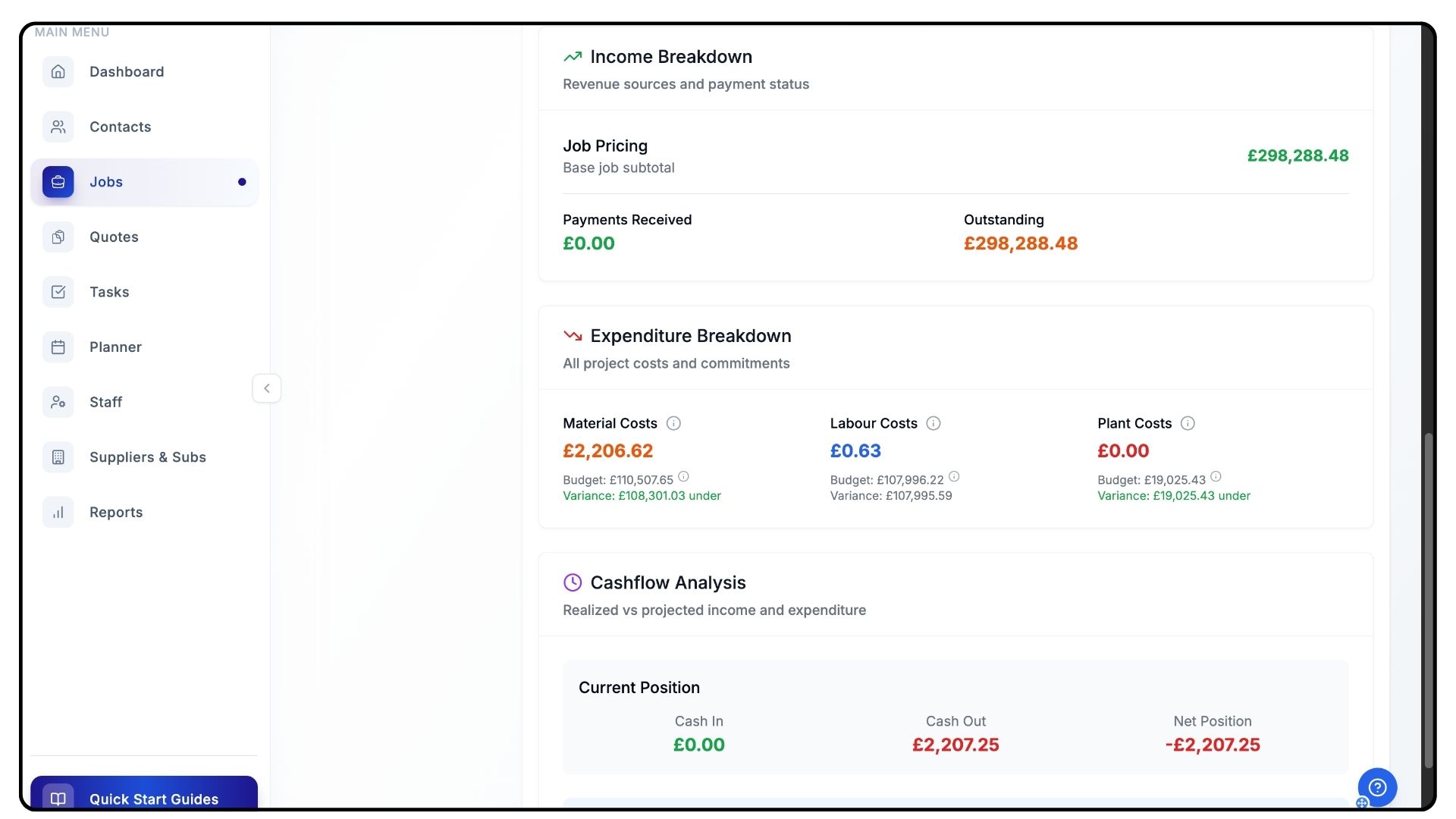The width and height of the screenshot is (1456, 819).
Task: Click info icon beside Labour Costs
Action: [934, 424]
